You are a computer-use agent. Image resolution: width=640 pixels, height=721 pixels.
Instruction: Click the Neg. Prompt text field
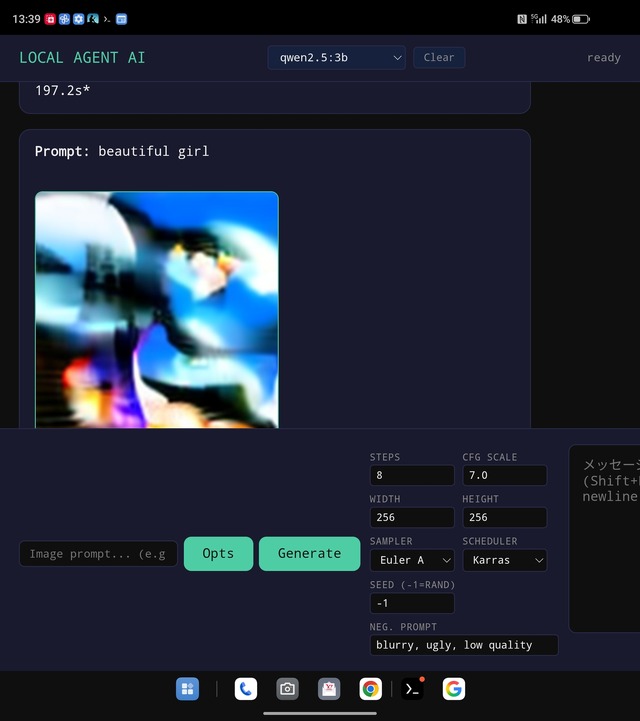(x=463, y=645)
